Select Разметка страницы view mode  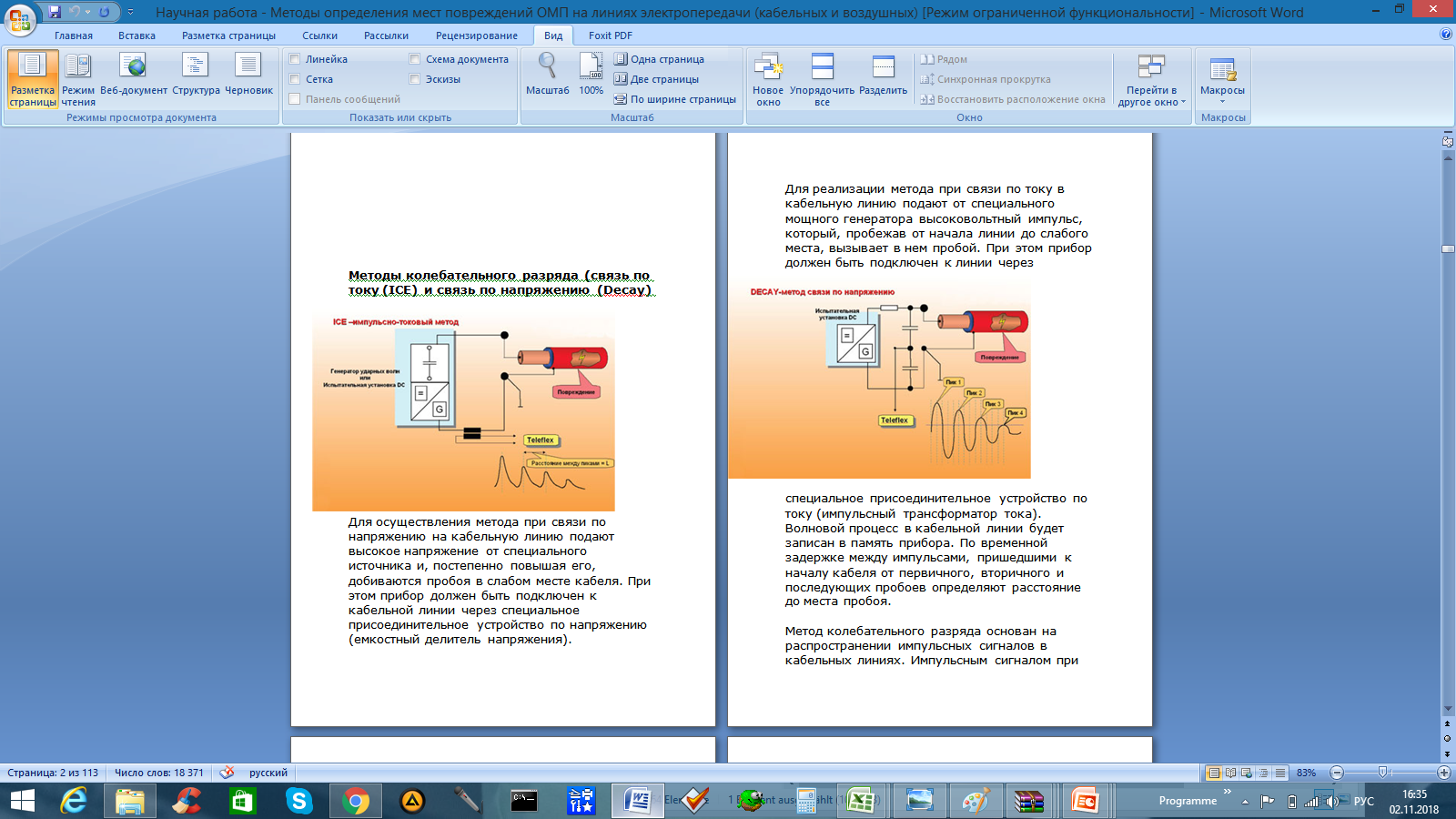point(33,79)
